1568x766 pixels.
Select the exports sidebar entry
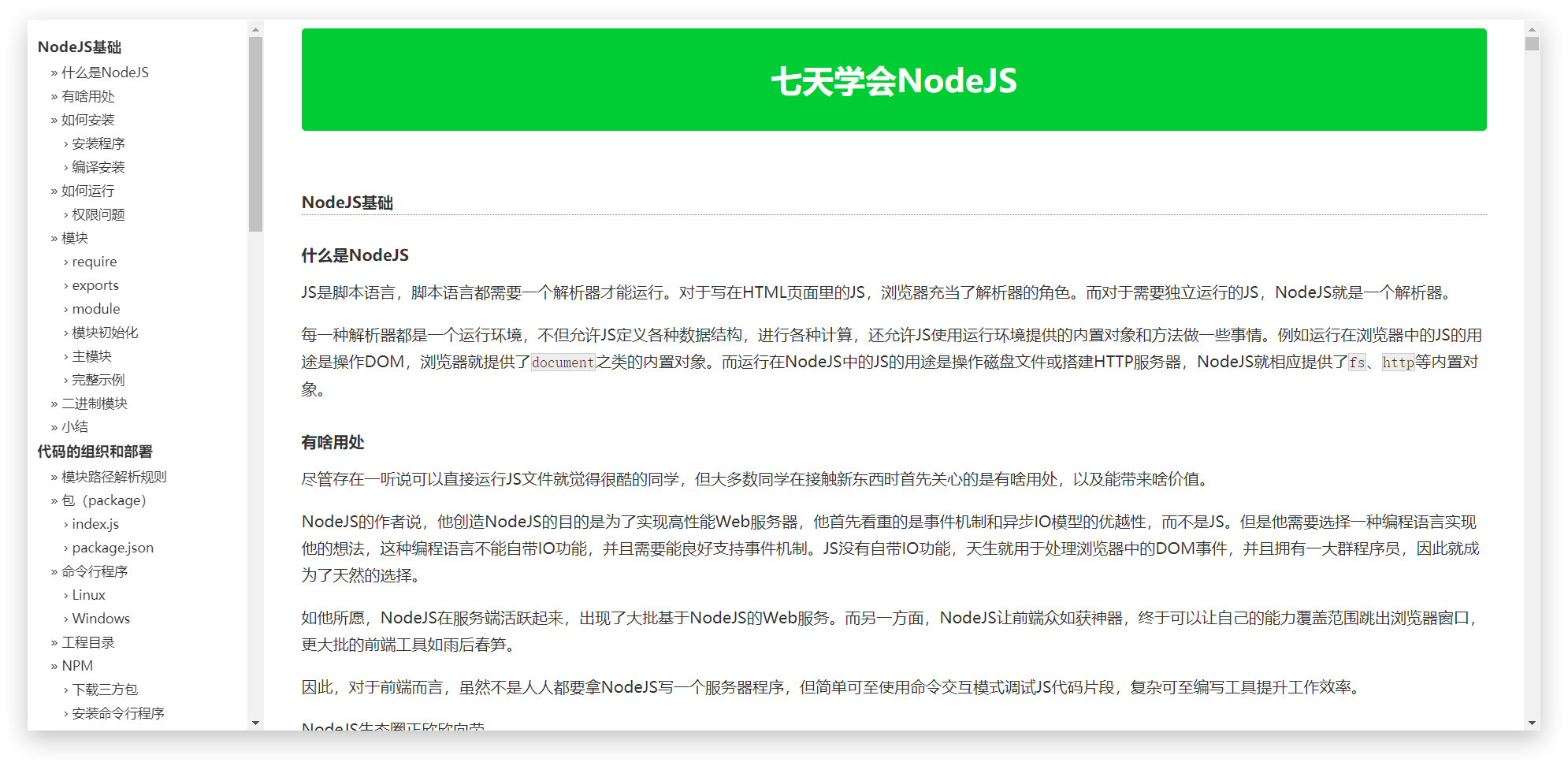click(x=95, y=285)
